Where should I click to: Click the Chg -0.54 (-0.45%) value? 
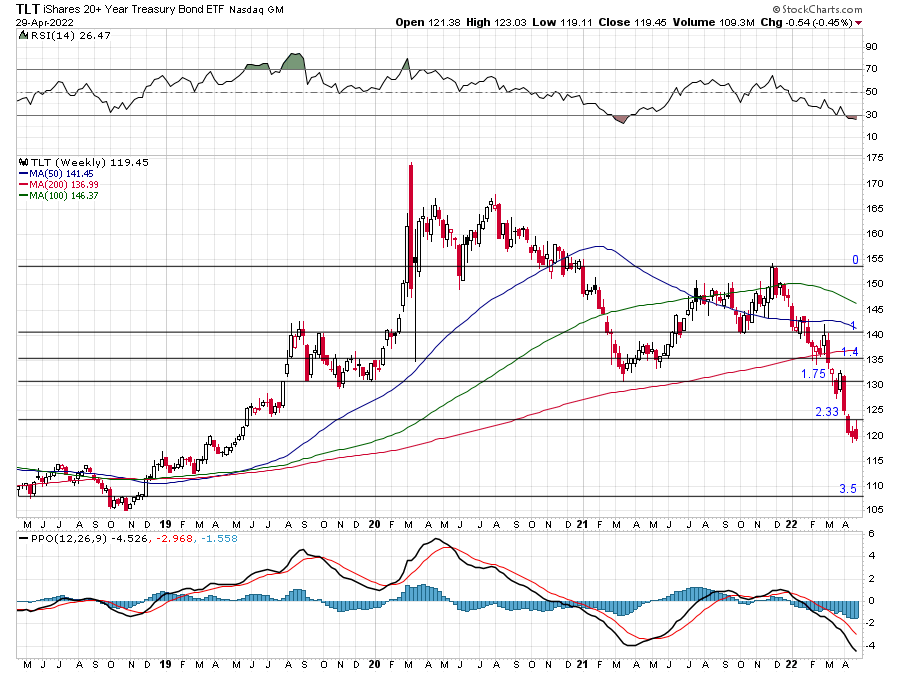806,22
